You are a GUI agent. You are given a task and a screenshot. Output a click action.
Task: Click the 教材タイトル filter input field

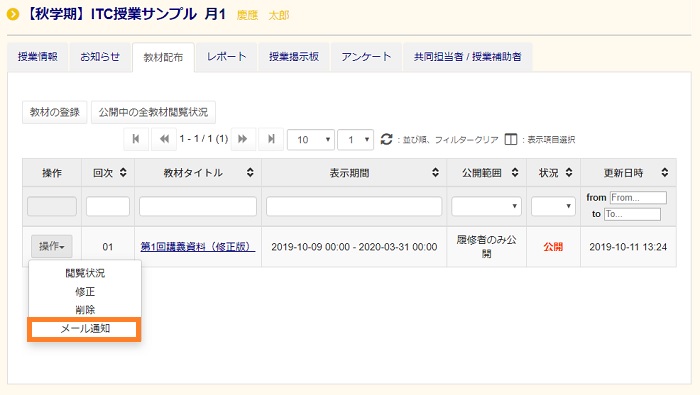coord(198,206)
